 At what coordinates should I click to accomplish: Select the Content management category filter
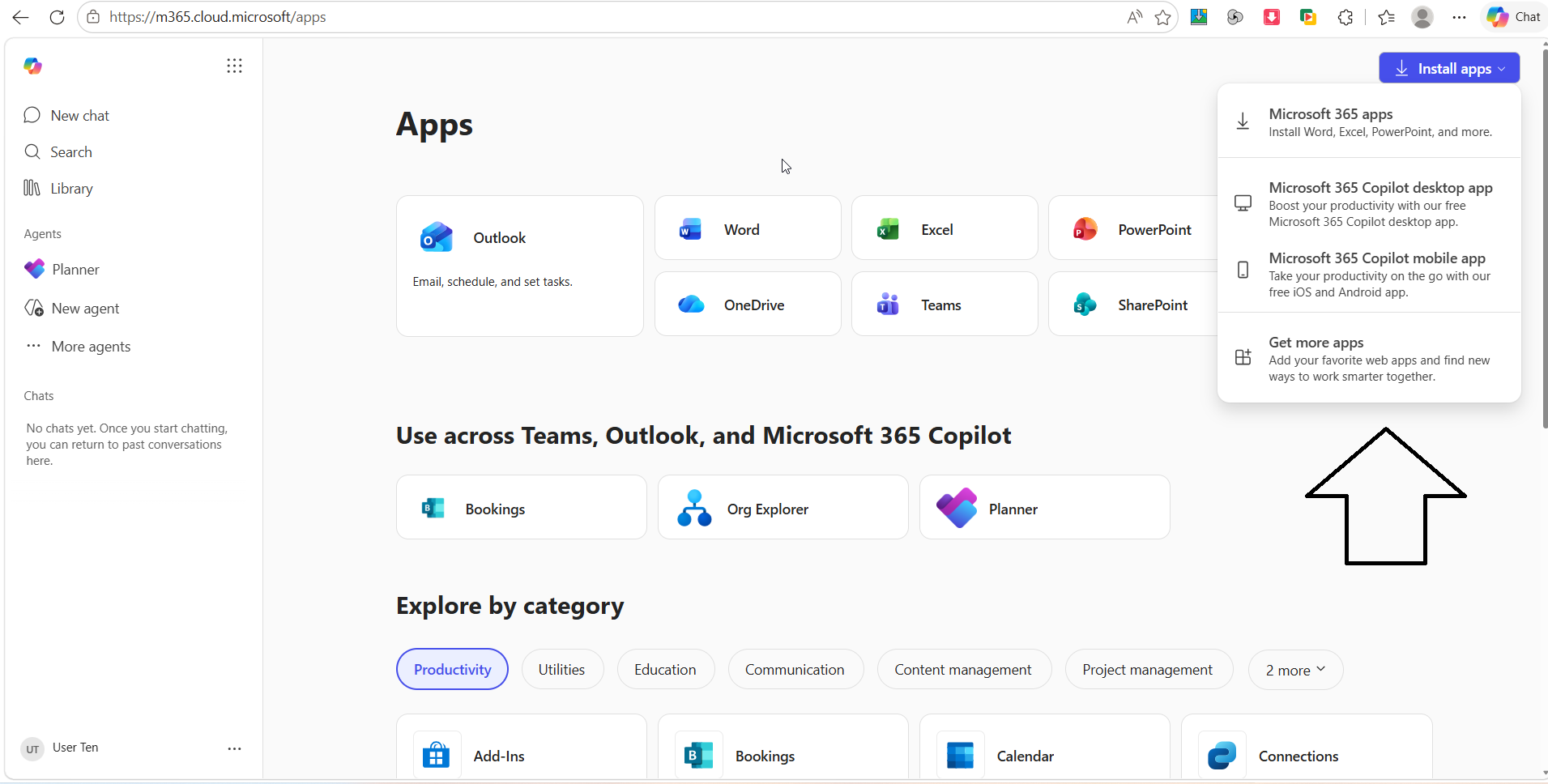point(963,669)
